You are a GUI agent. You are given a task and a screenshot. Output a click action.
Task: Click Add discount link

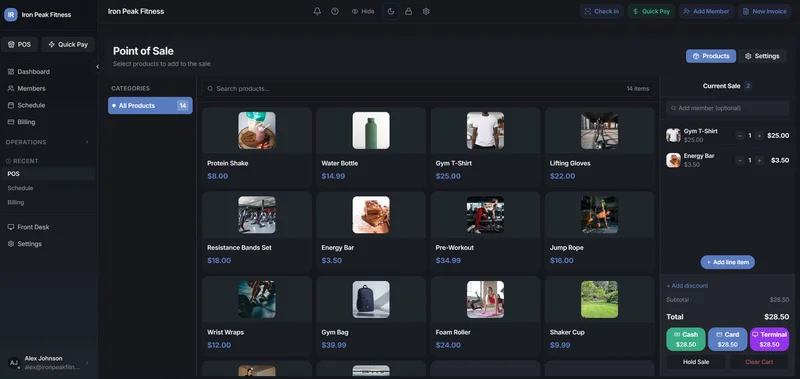click(x=687, y=286)
